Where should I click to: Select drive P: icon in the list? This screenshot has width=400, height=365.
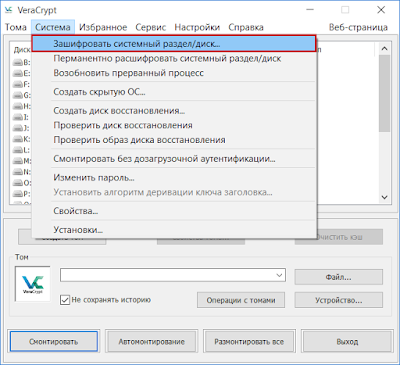(18, 194)
